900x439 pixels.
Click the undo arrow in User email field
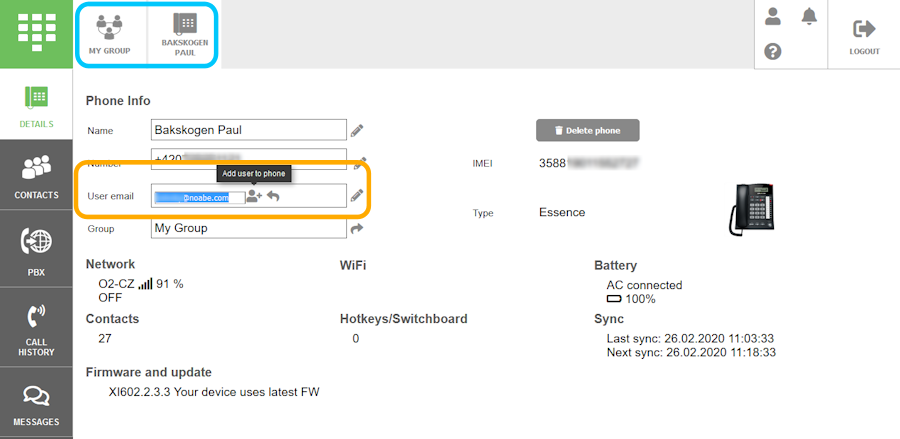273,197
